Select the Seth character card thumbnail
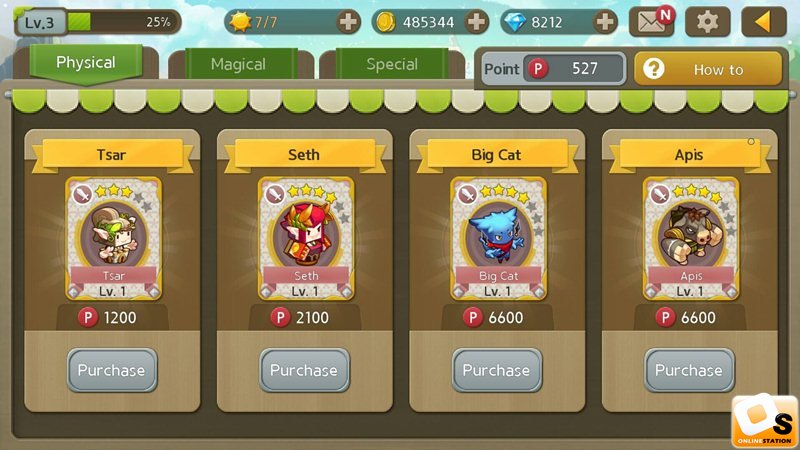The height and width of the screenshot is (450, 800). [x=306, y=238]
